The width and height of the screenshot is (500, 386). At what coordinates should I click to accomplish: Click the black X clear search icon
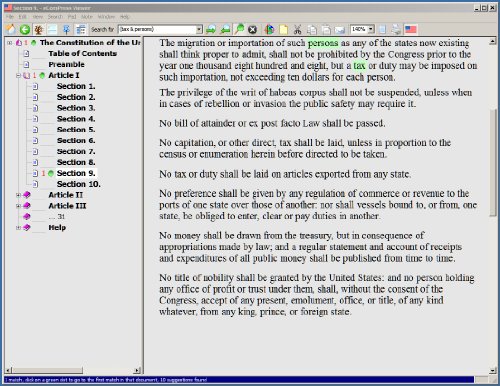point(253,29)
